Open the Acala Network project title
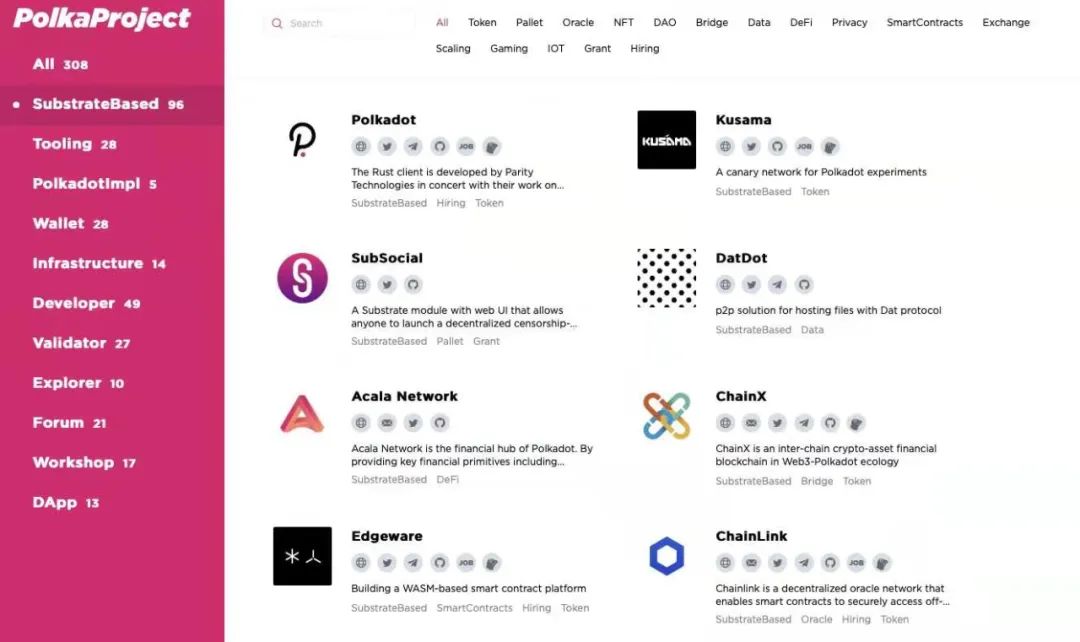 (x=404, y=396)
